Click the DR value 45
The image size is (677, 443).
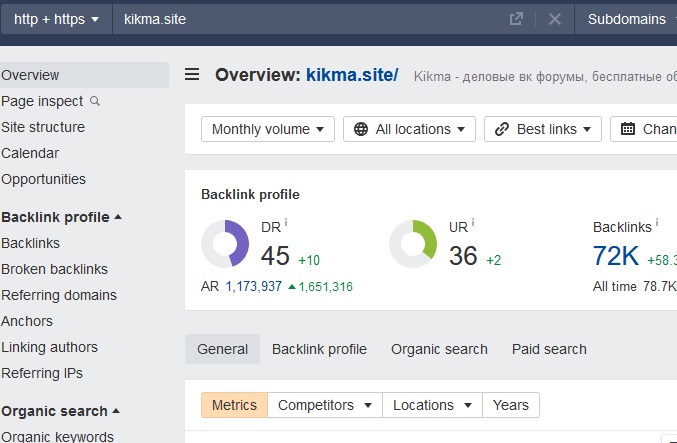pos(275,256)
